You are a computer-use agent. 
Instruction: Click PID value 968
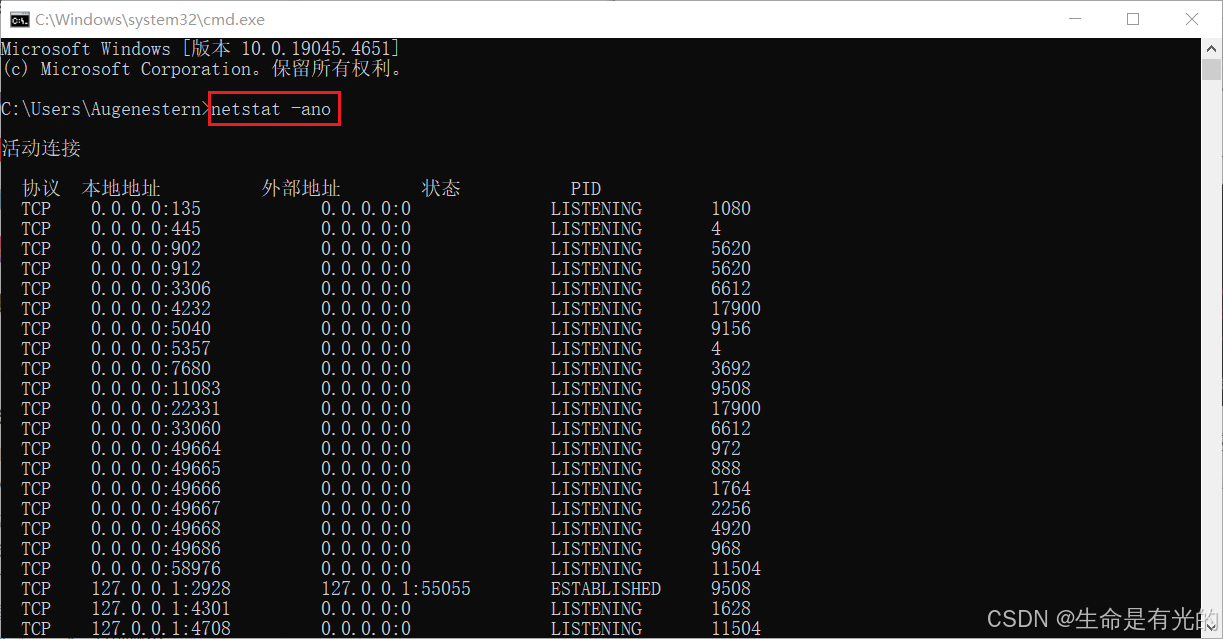(x=726, y=549)
